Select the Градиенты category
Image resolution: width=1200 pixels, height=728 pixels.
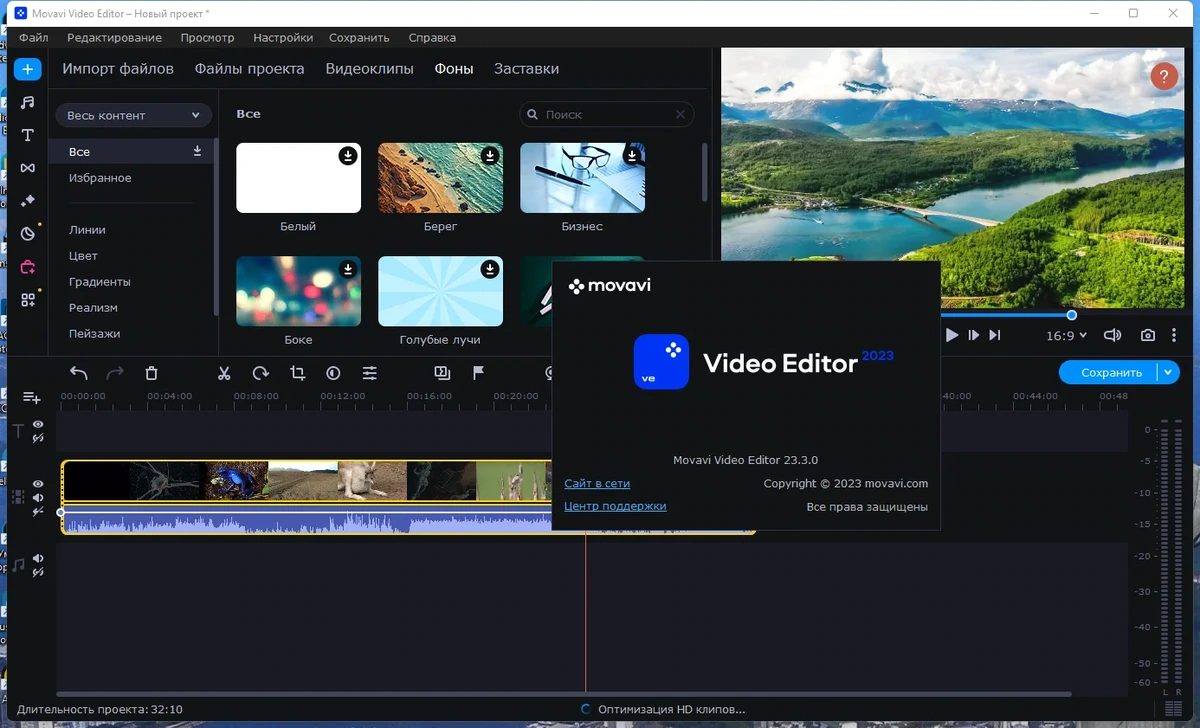pos(100,282)
